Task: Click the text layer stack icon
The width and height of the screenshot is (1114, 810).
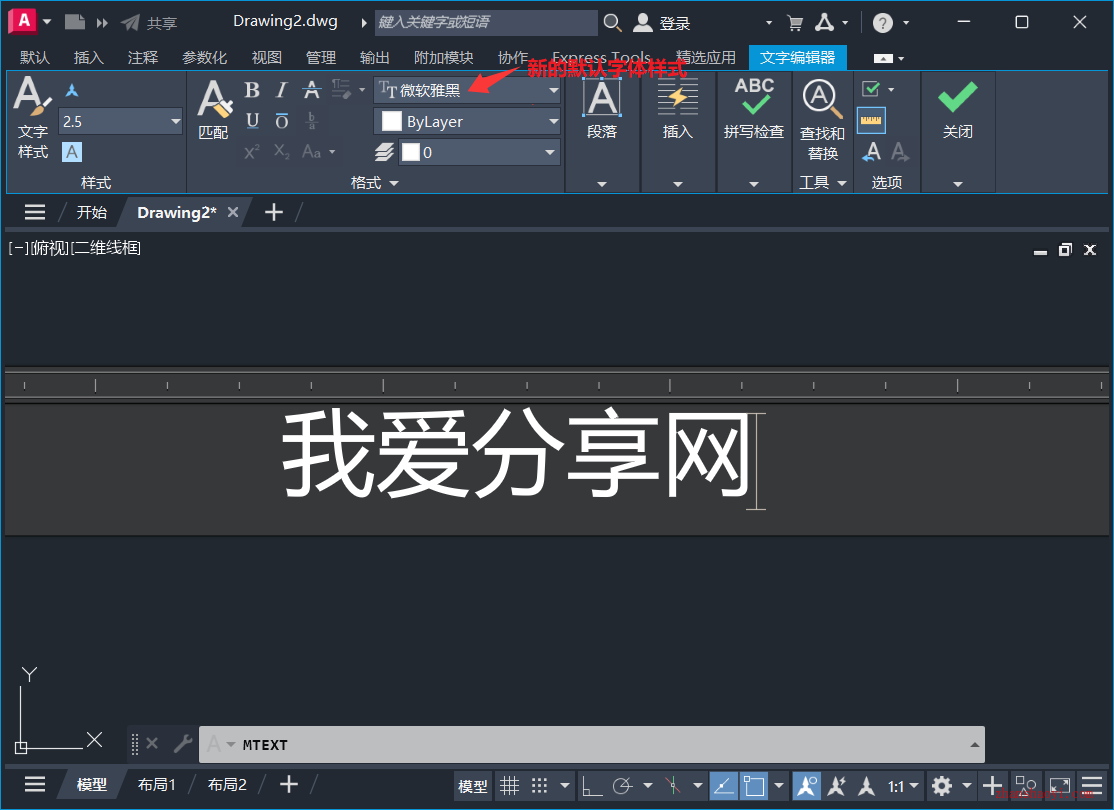Action: (x=384, y=152)
